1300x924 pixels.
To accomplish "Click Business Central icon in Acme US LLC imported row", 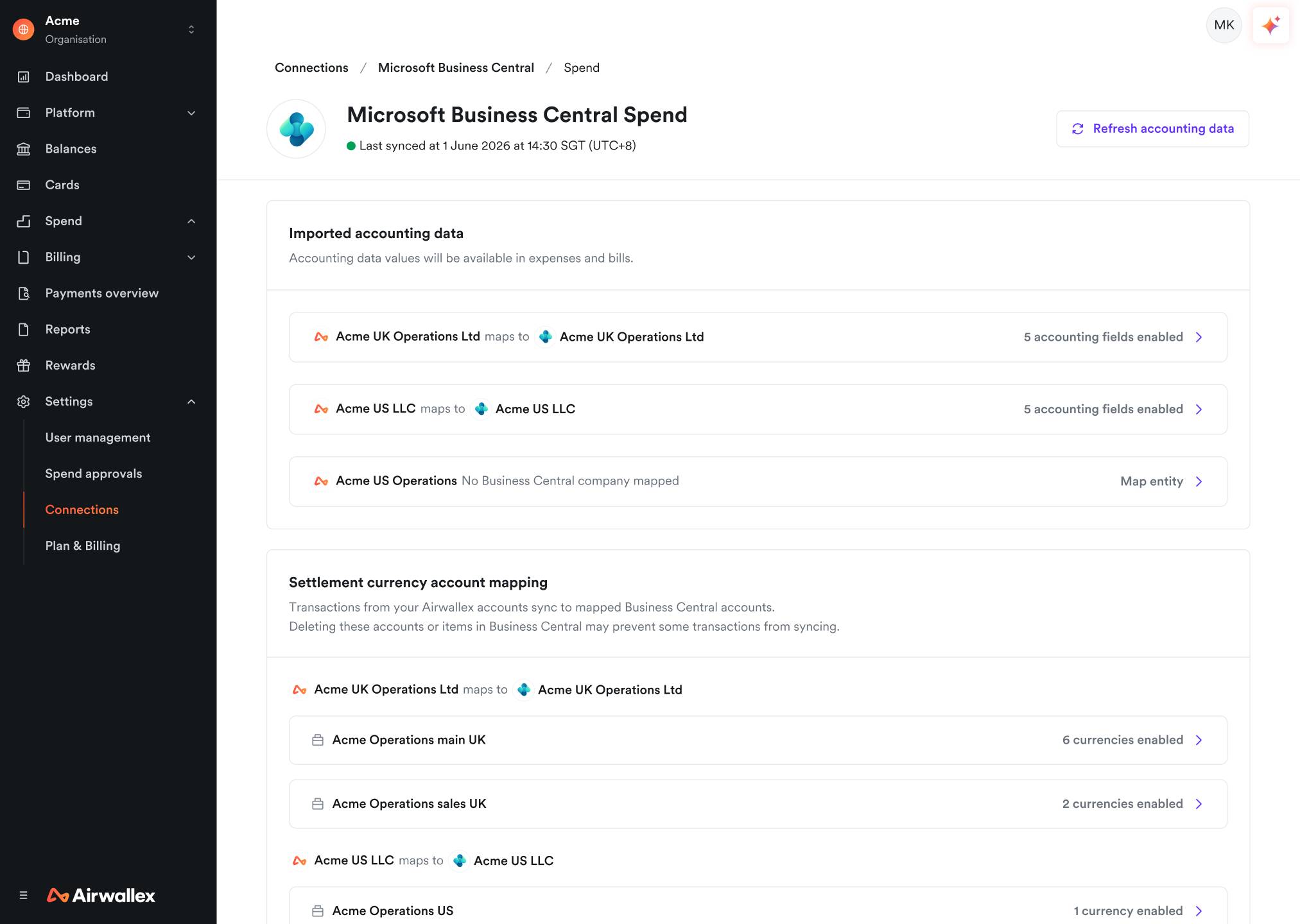I will tap(481, 409).
